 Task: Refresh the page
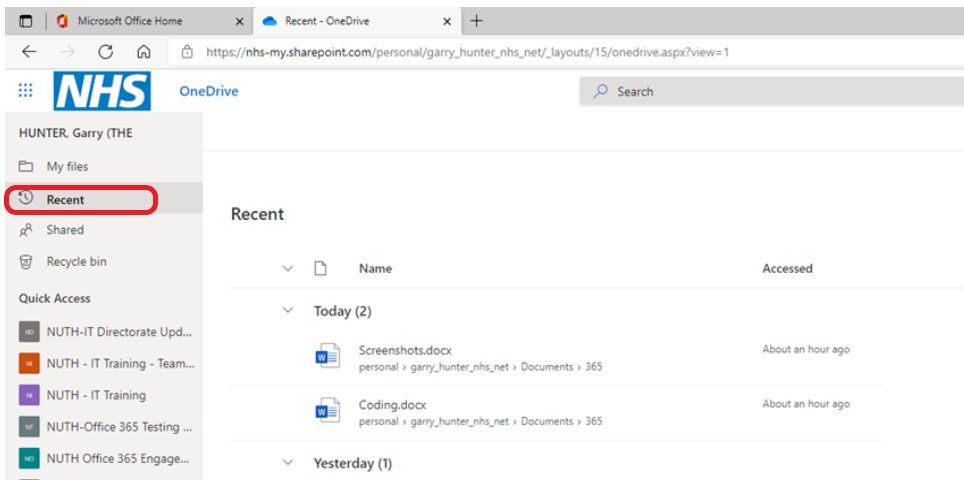click(x=106, y=52)
